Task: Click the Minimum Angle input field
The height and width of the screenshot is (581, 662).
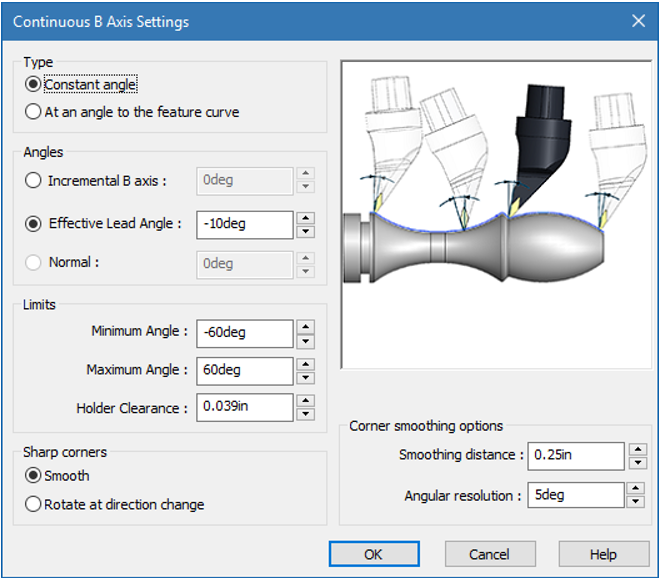Action: [x=244, y=334]
